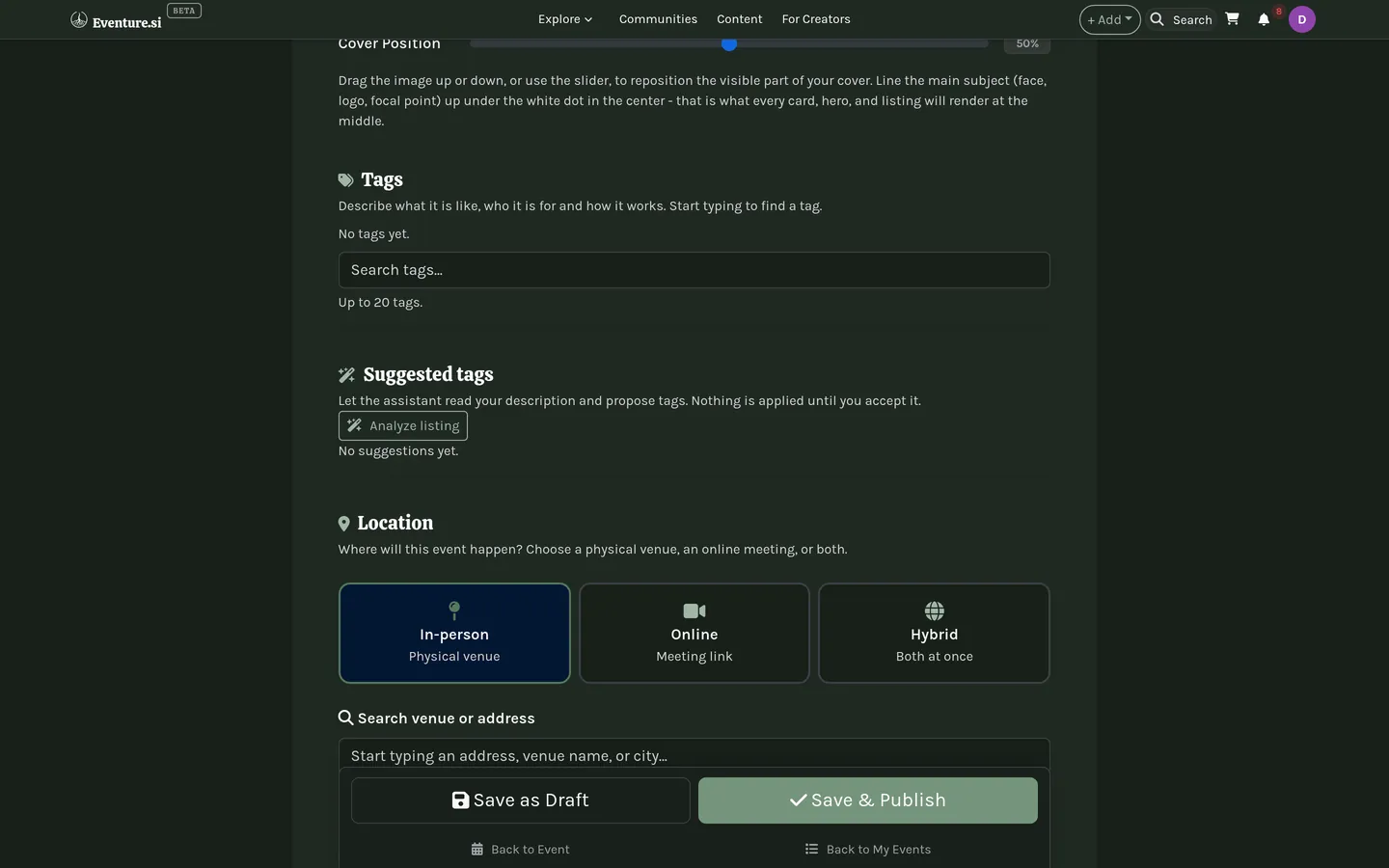
Task: Open notifications bell icon
Action: [x=1264, y=19]
